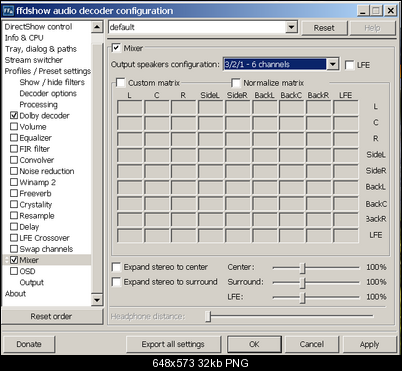This screenshot has height=371, width=402.
Task: Select Tray, dialog & paths entry
Action: point(40,49)
